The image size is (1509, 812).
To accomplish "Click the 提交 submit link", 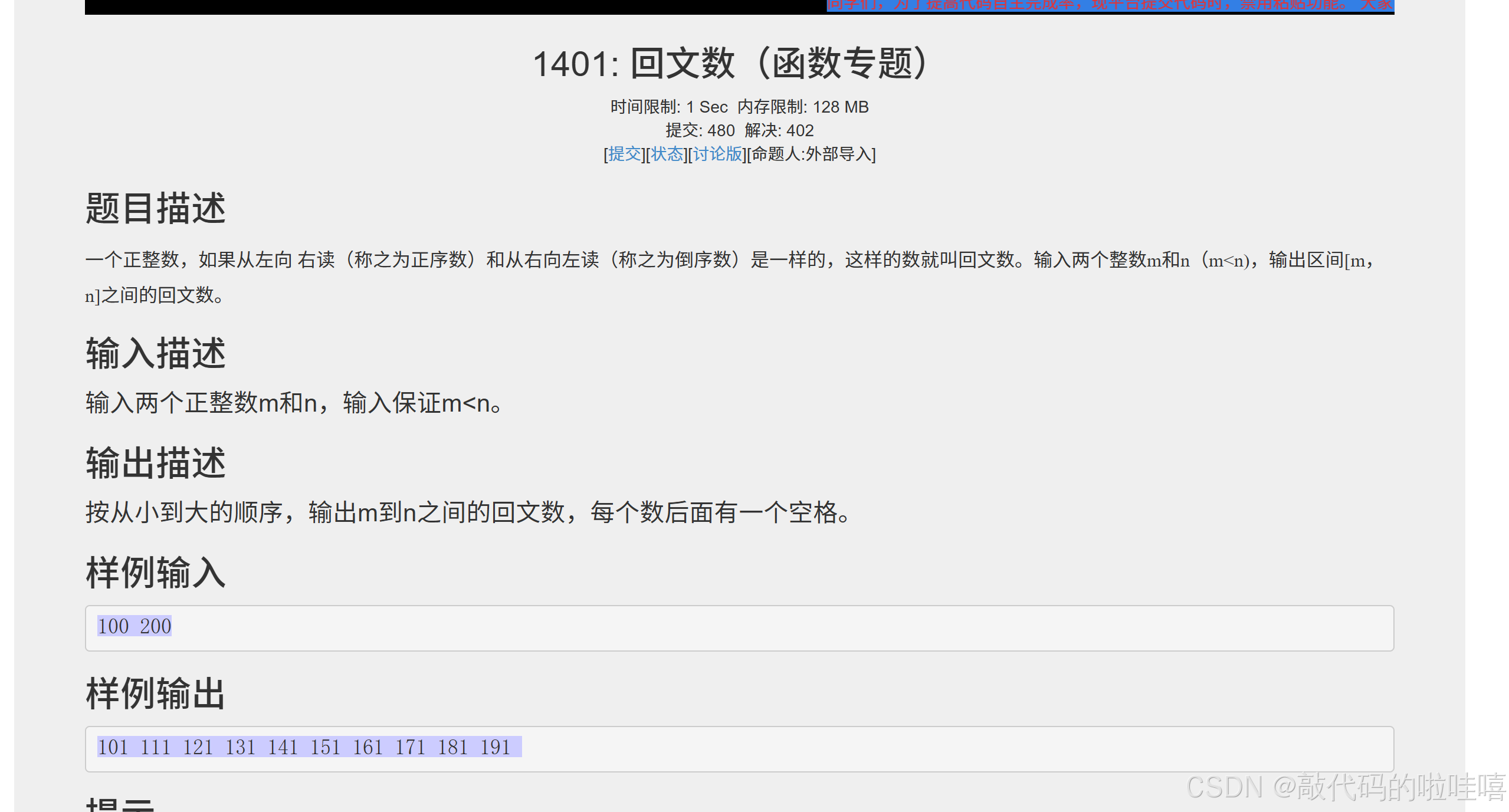I will click(x=624, y=154).
